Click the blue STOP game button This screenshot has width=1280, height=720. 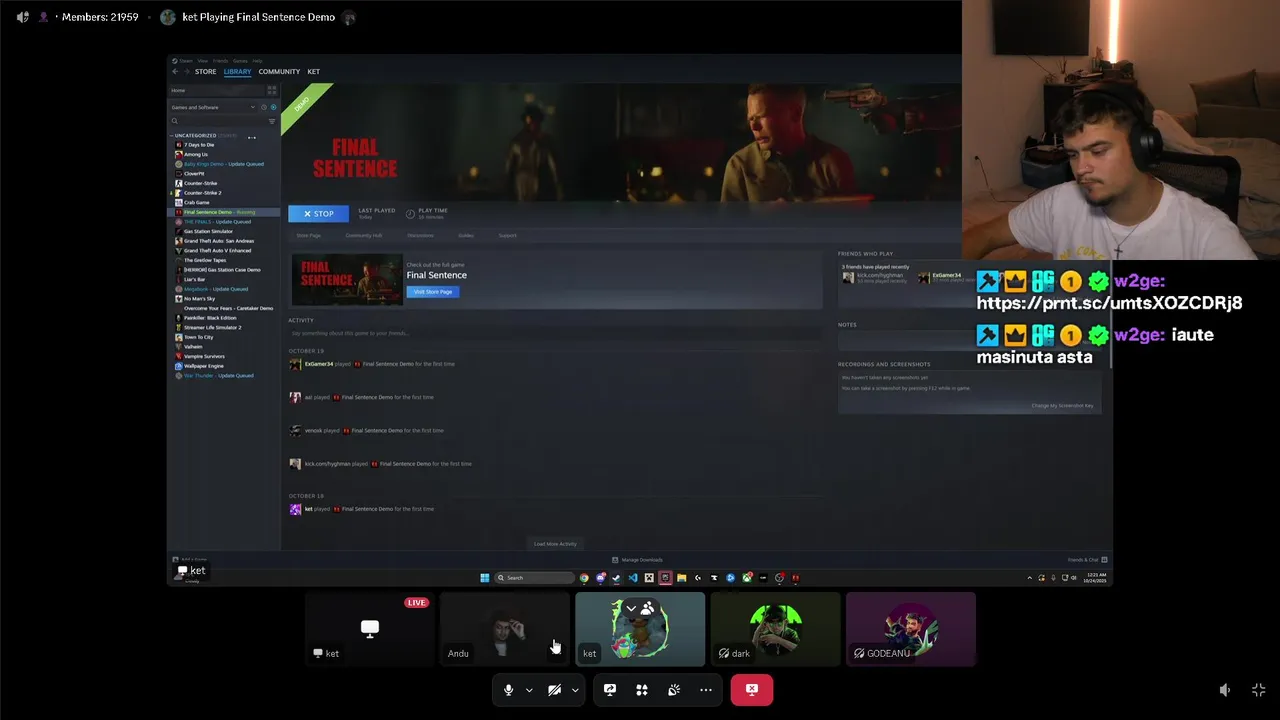point(318,213)
